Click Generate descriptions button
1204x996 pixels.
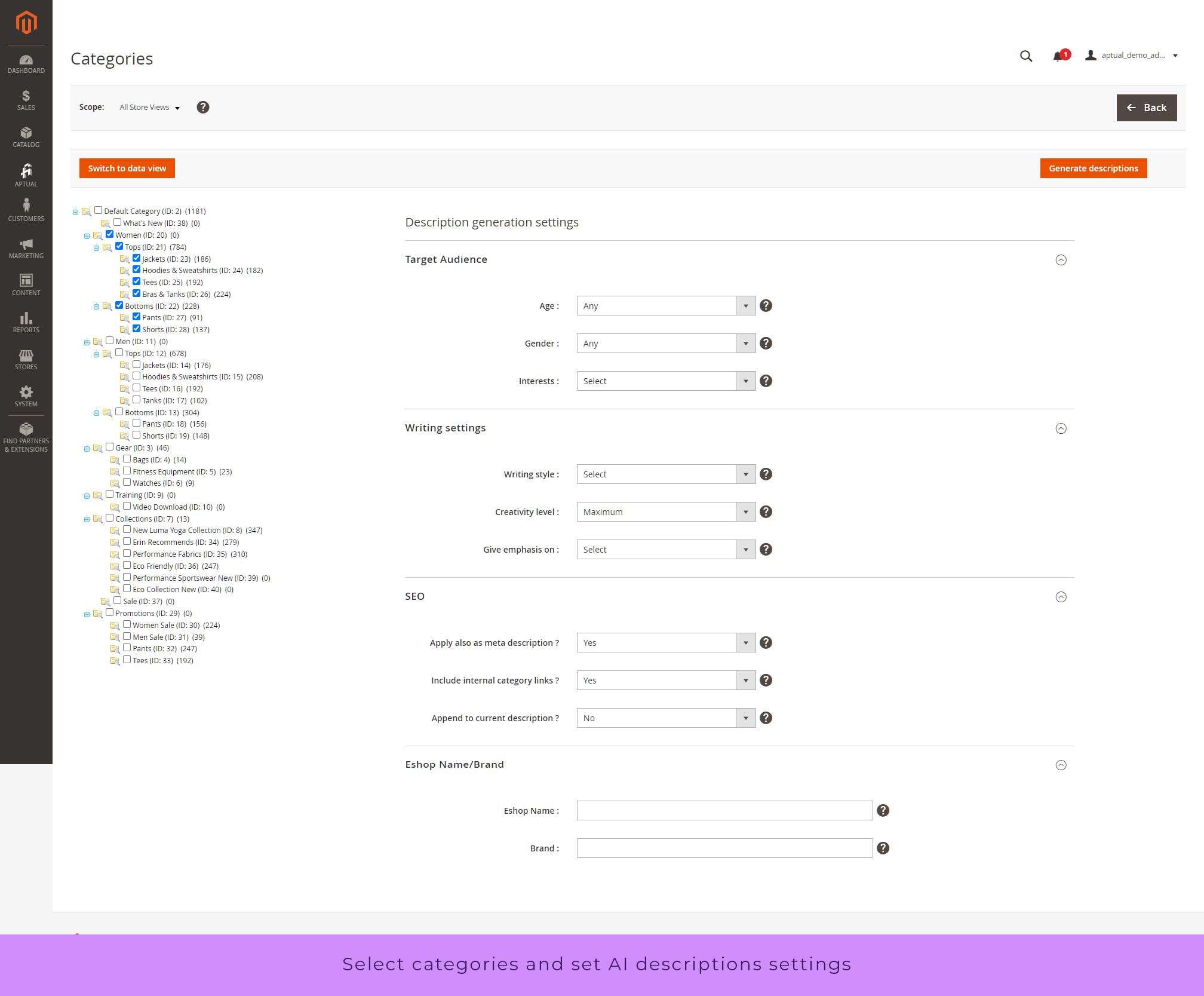[1093, 168]
